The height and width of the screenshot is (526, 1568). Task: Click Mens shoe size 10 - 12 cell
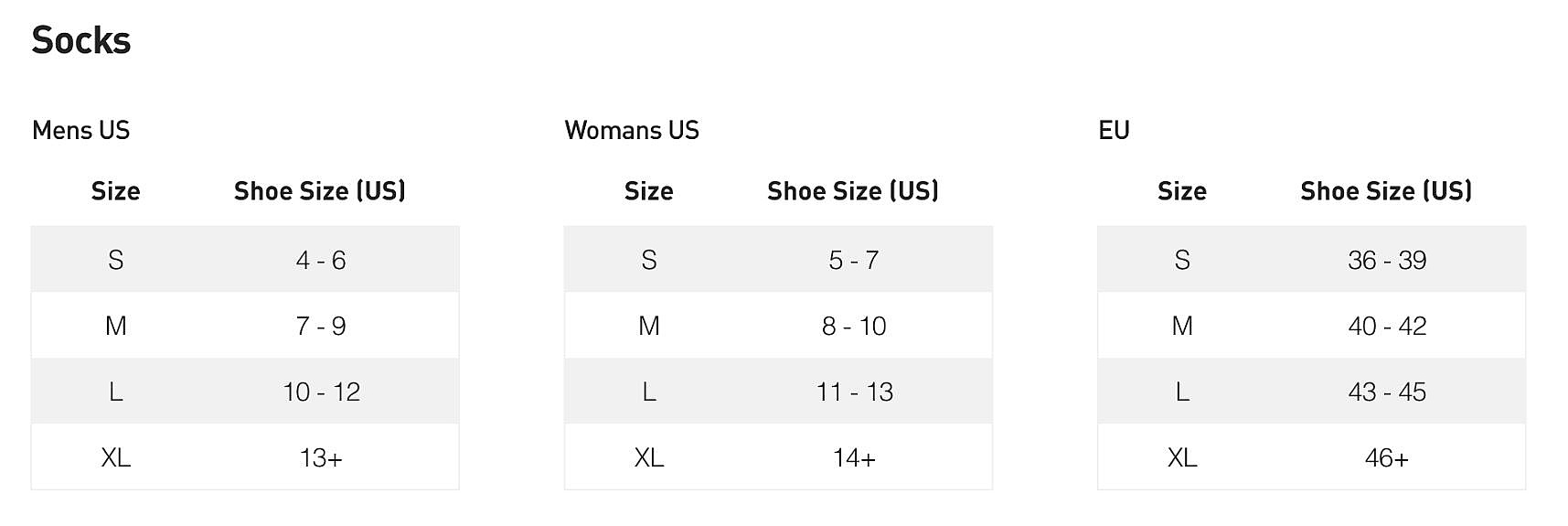coord(321,392)
